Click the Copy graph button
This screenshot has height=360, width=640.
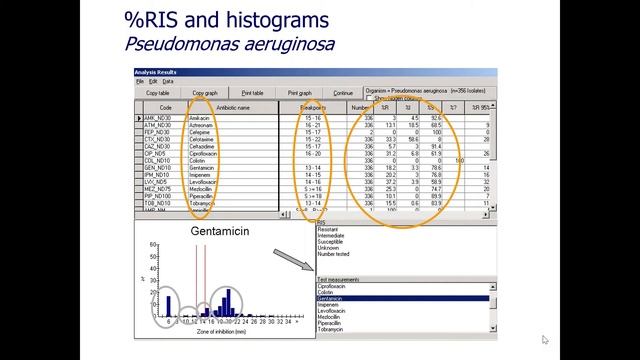[205, 93]
